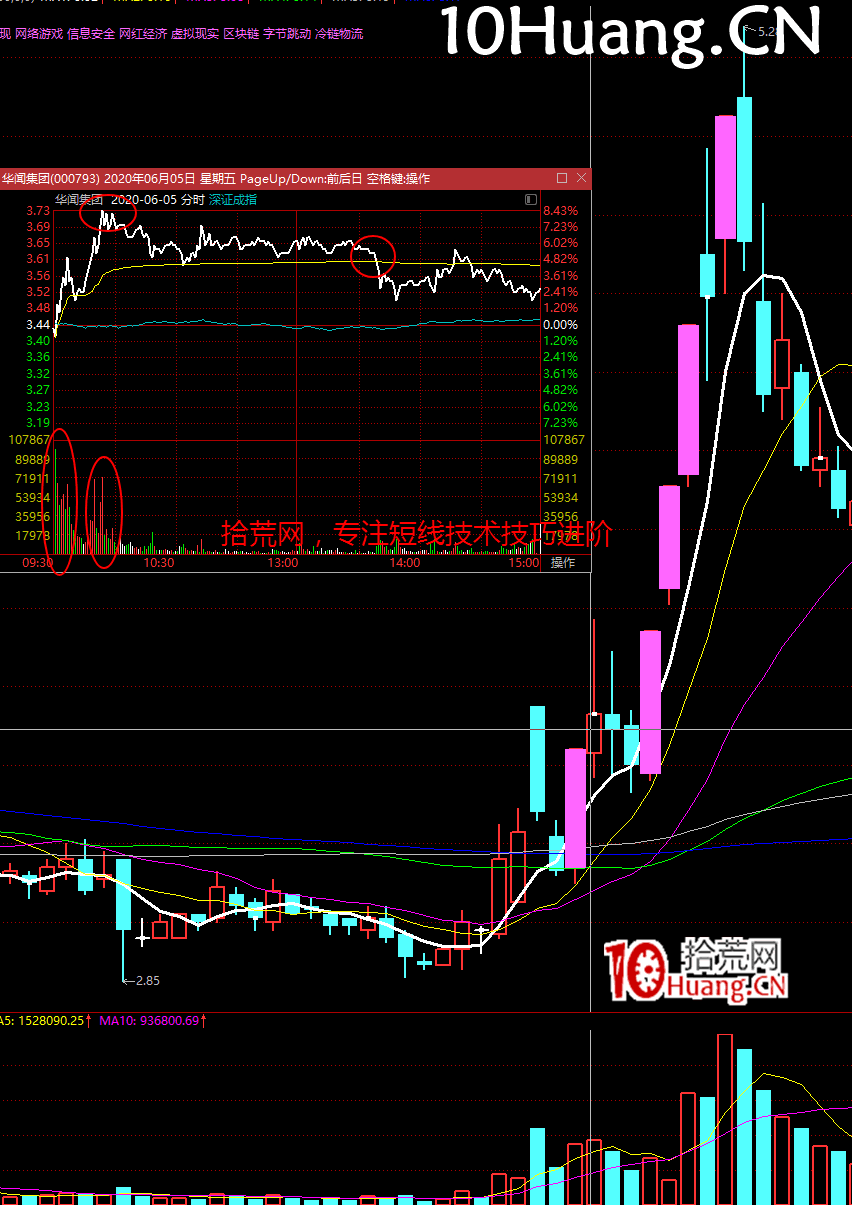Open the 字节跳动 sector tag

(287, 34)
